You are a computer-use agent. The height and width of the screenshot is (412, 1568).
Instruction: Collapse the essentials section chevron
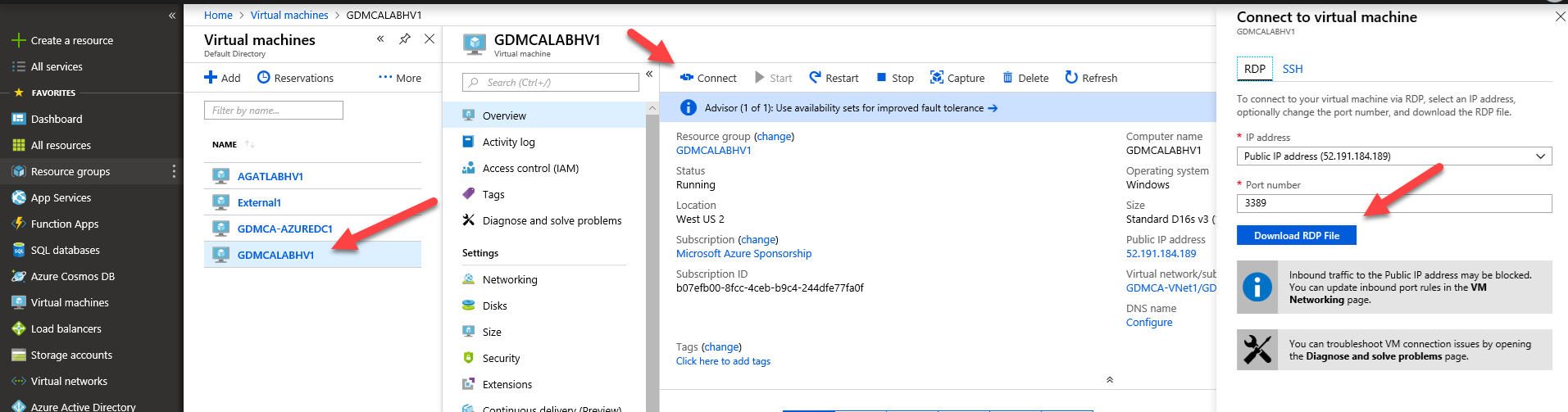1110,379
